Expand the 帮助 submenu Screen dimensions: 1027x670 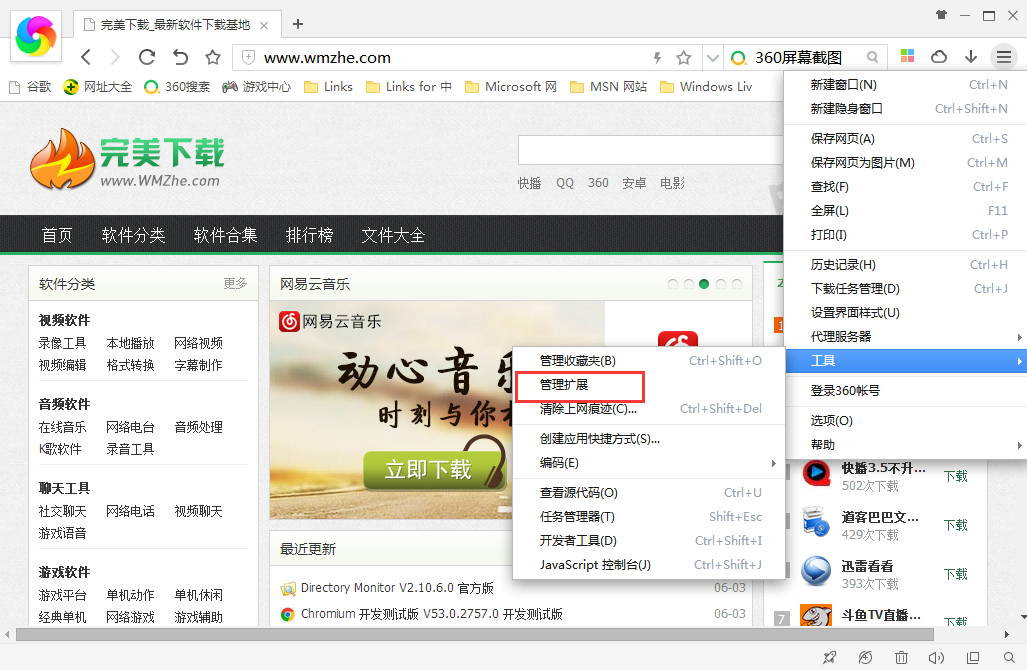[x=906, y=445]
